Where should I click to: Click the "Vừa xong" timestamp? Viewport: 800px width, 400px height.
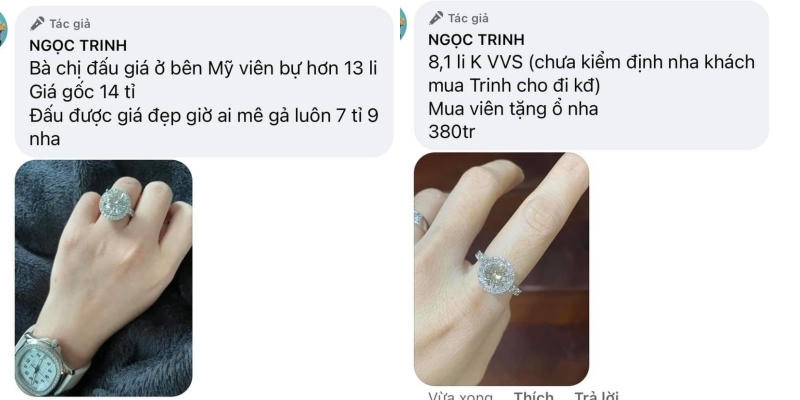tap(461, 396)
